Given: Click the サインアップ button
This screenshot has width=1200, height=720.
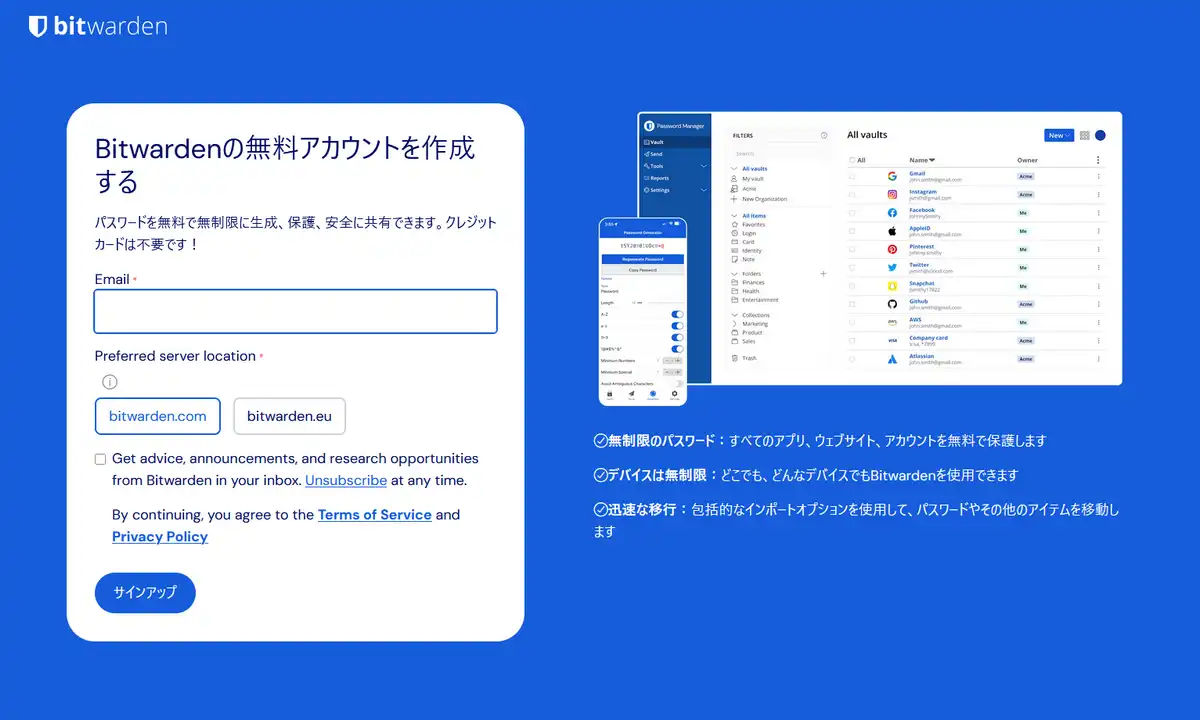Looking at the screenshot, I should (x=145, y=593).
